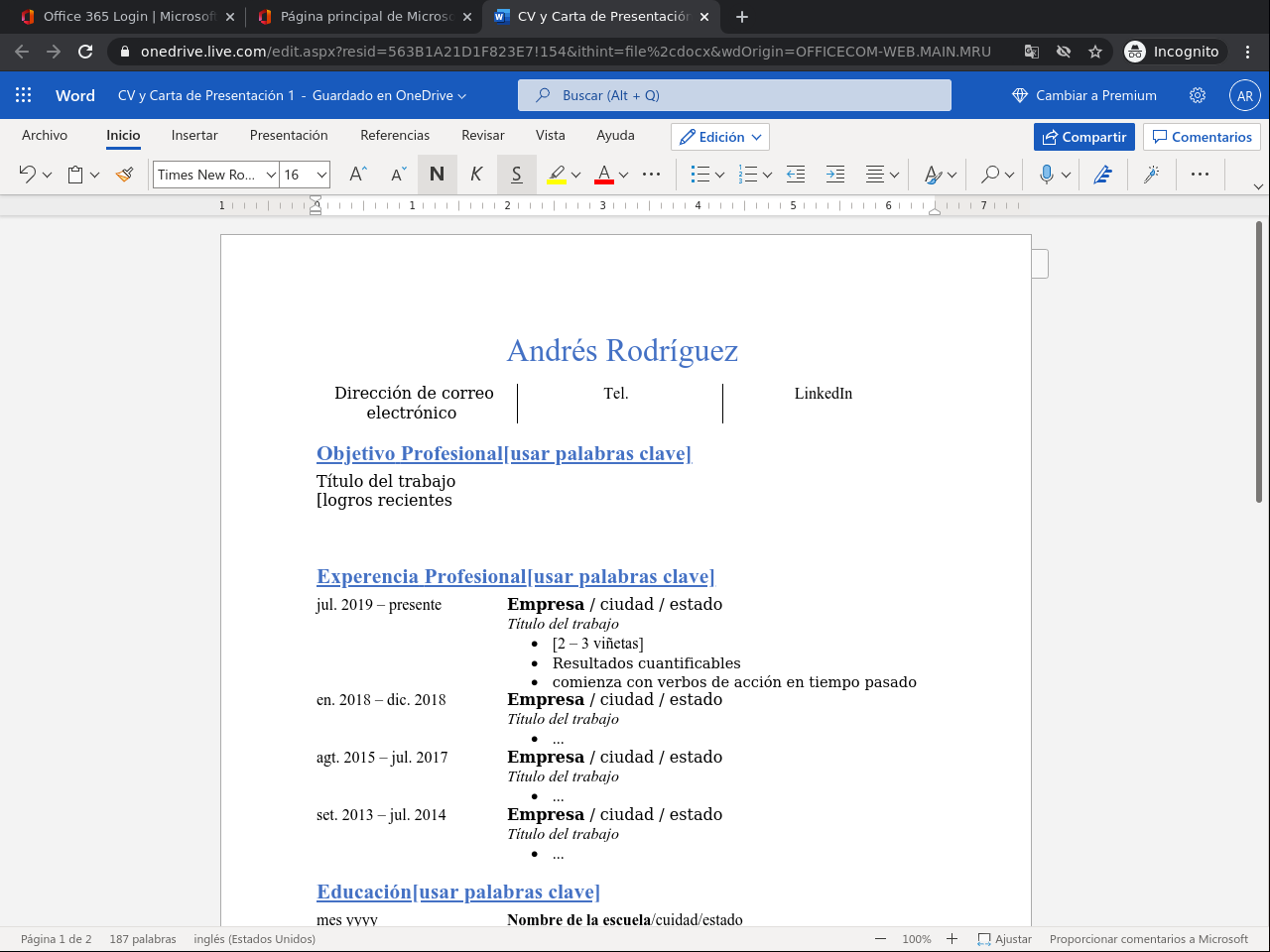The width and height of the screenshot is (1270, 952).
Task: Click the increase indent icon
Action: pyautogui.click(x=835, y=175)
